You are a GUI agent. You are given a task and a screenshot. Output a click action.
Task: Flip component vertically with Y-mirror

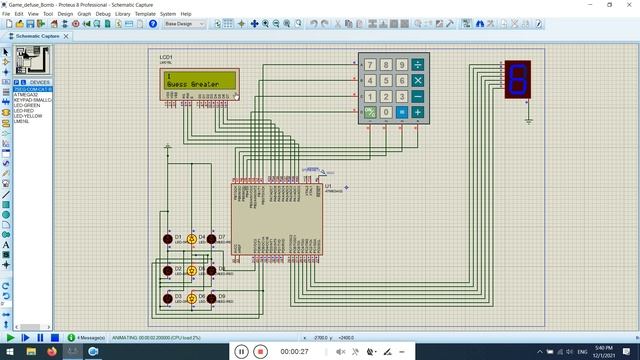pos(6,324)
